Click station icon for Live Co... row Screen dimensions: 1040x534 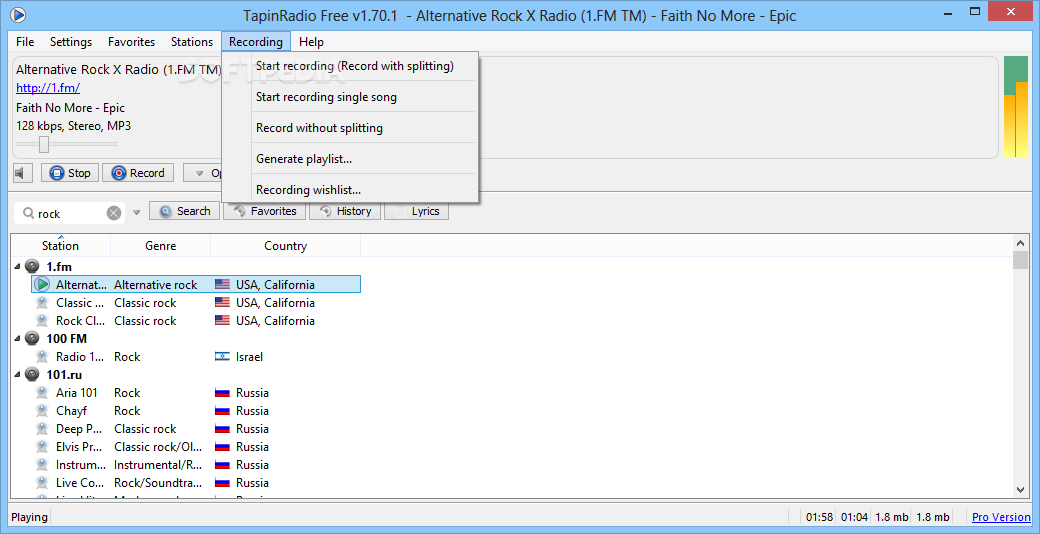point(42,482)
